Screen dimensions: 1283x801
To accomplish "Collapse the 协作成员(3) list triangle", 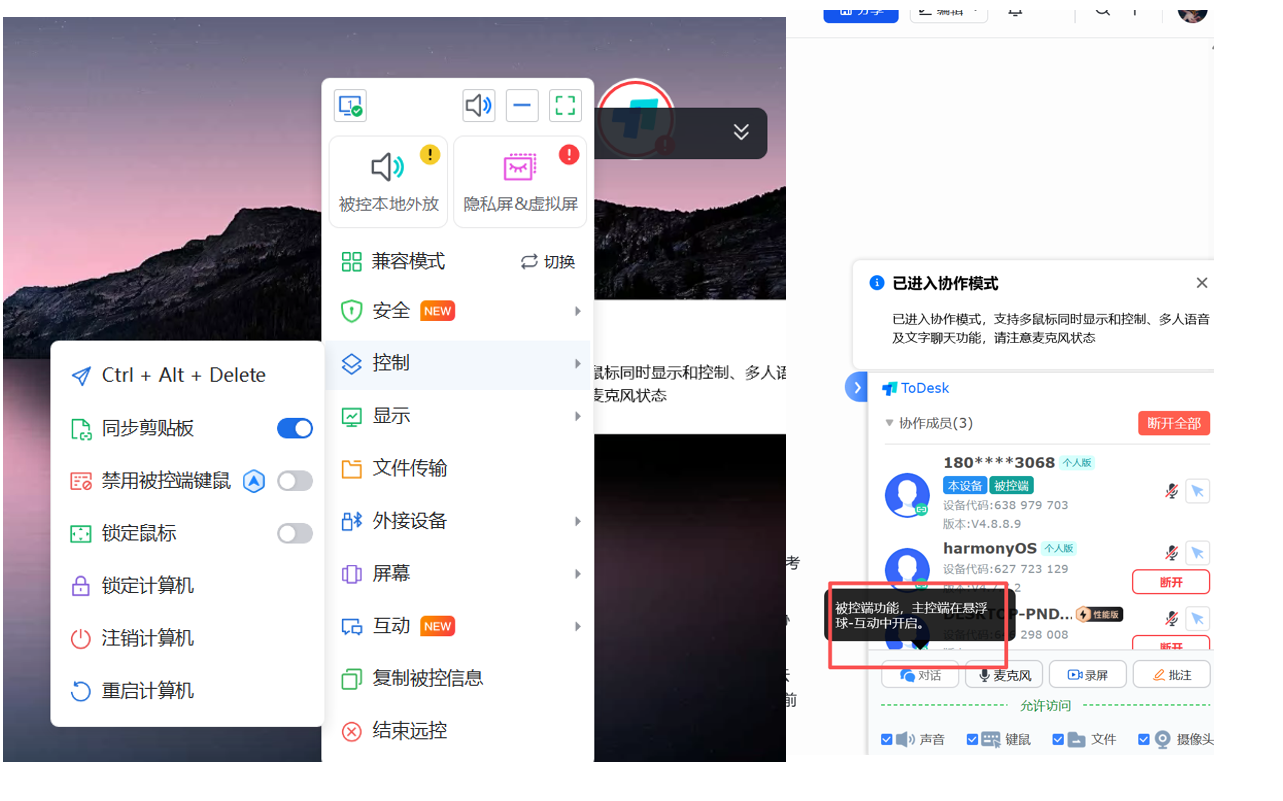I will [x=889, y=423].
